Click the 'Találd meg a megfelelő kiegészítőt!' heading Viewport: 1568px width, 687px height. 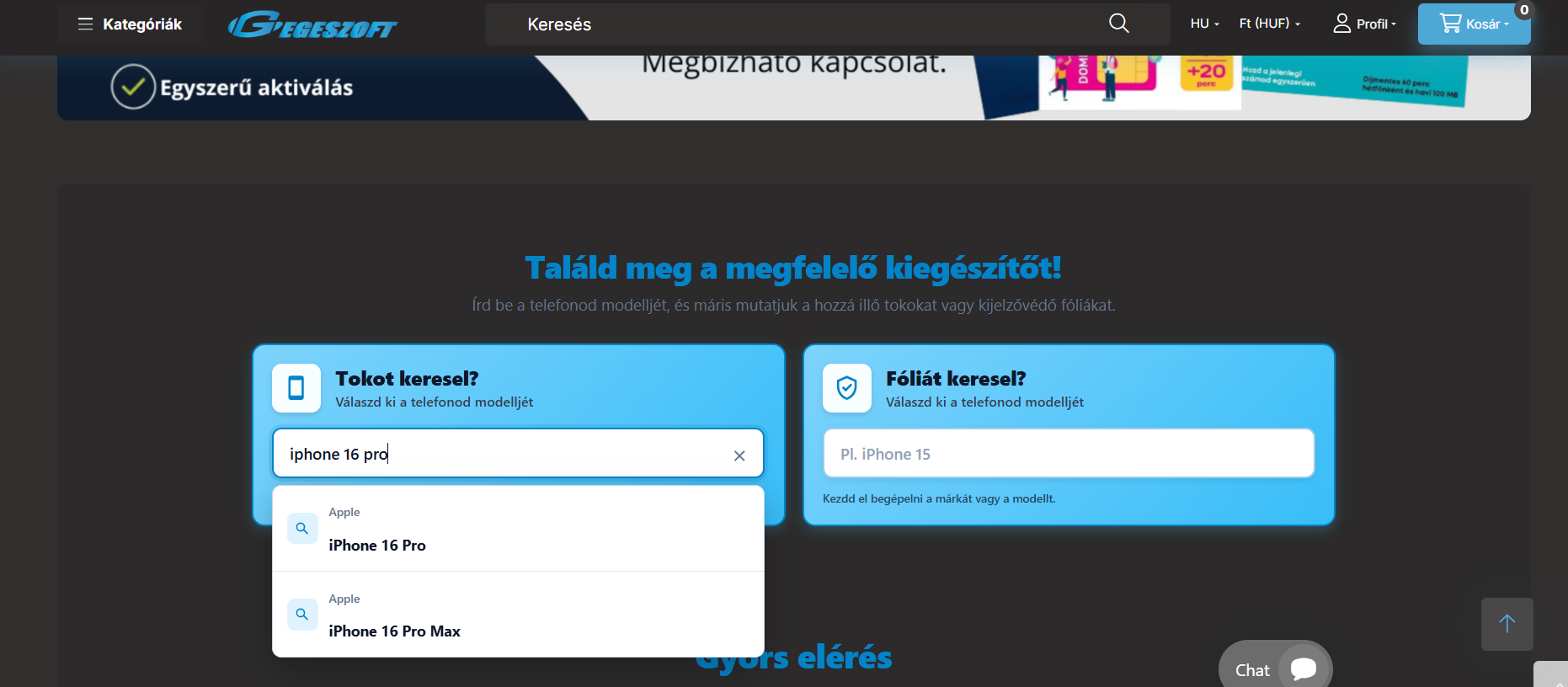pos(793,268)
